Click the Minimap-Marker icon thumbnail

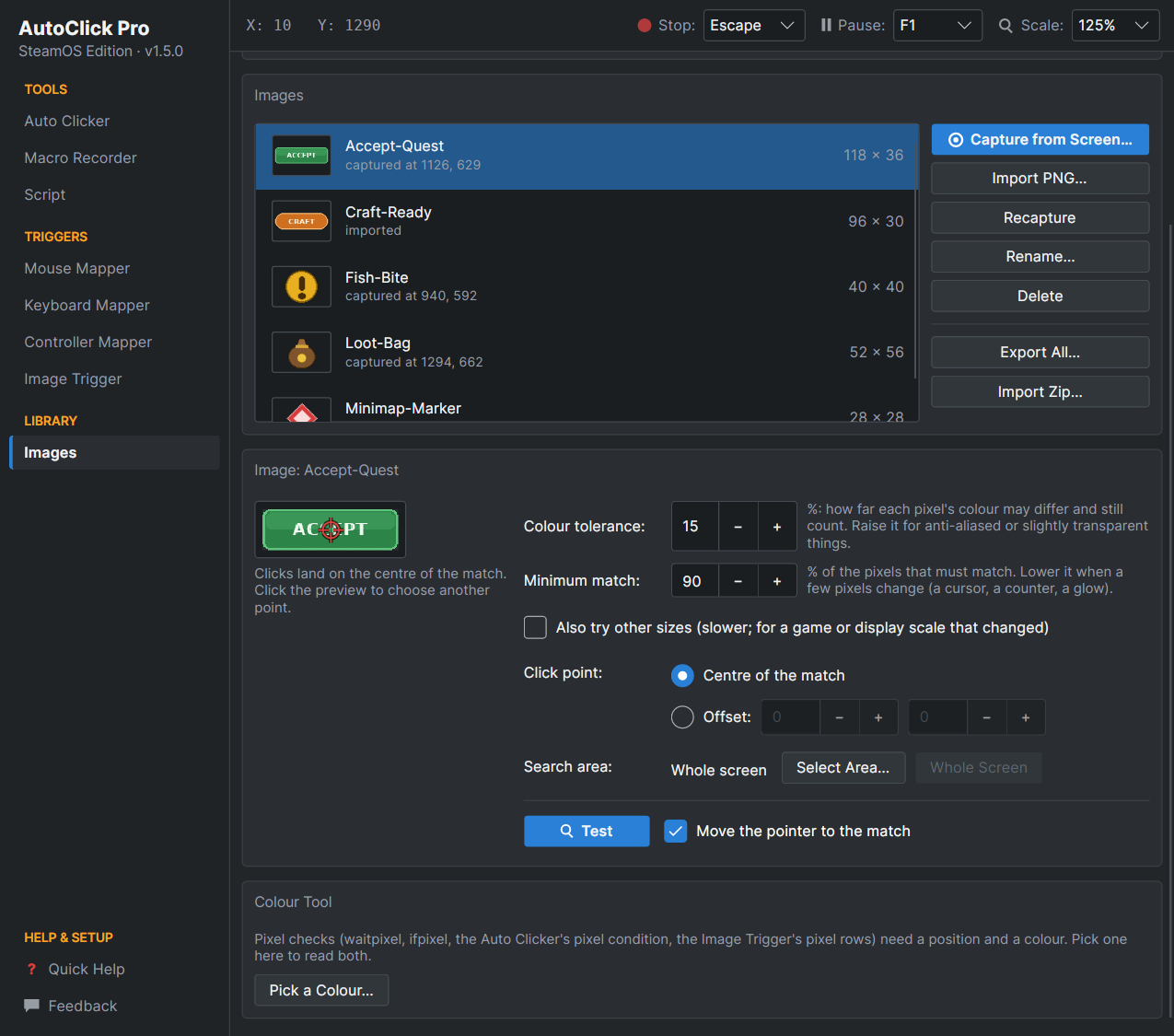(301, 411)
